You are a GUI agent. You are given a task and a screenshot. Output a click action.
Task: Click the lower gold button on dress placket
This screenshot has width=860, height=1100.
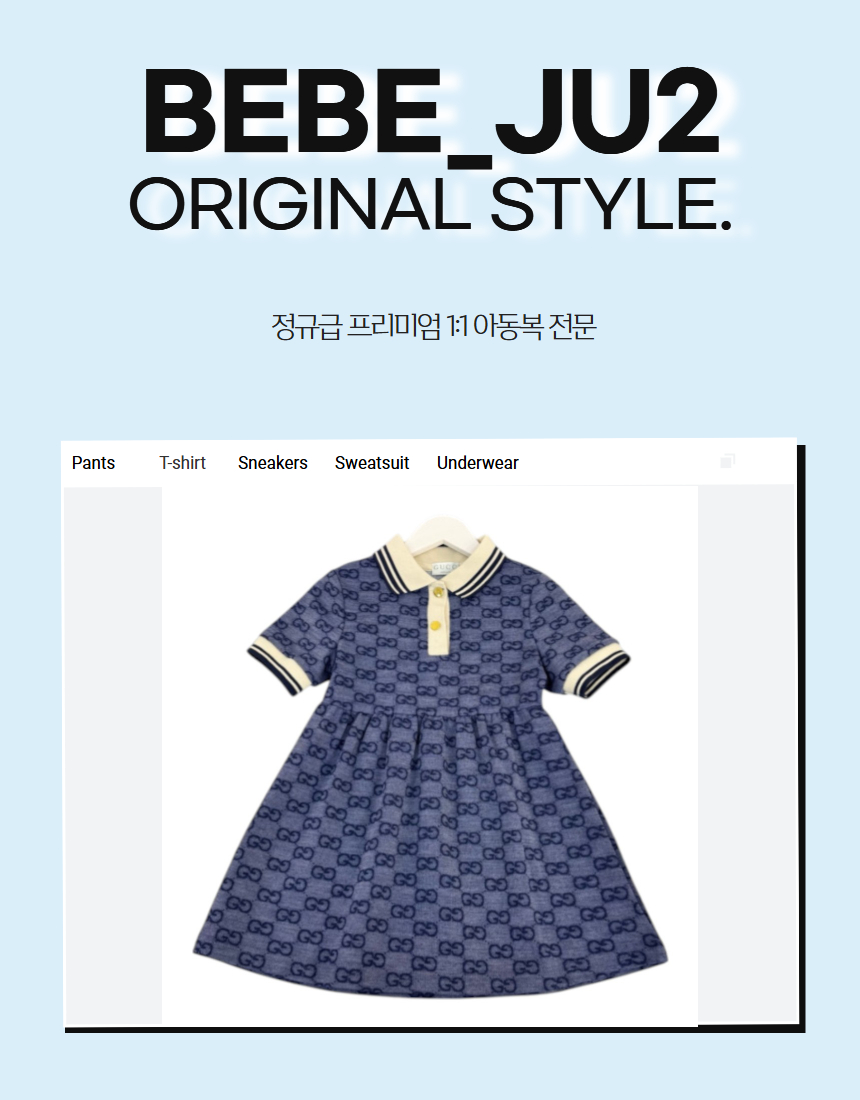(x=436, y=625)
